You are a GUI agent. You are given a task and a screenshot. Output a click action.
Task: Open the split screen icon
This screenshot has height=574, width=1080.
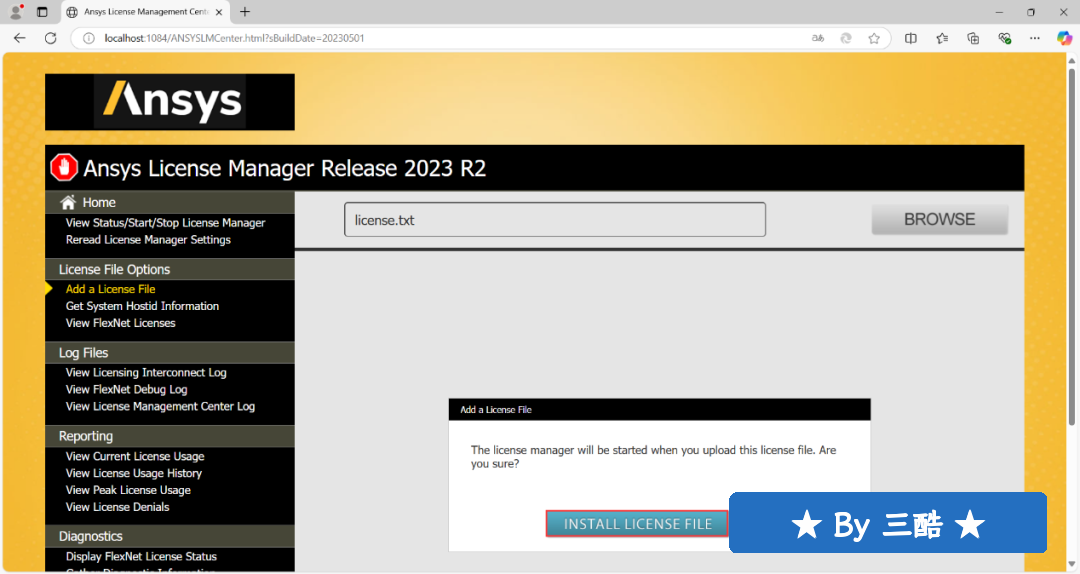(911, 38)
